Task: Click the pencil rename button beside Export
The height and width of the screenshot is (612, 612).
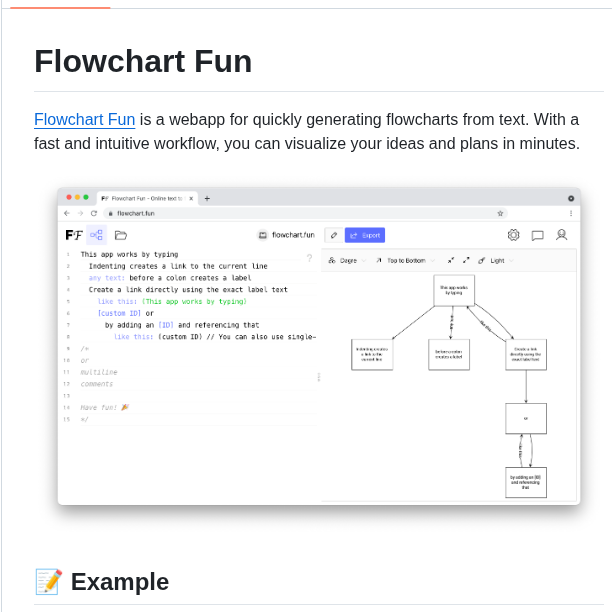Action: pyautogui.click(x=334, y=235)
